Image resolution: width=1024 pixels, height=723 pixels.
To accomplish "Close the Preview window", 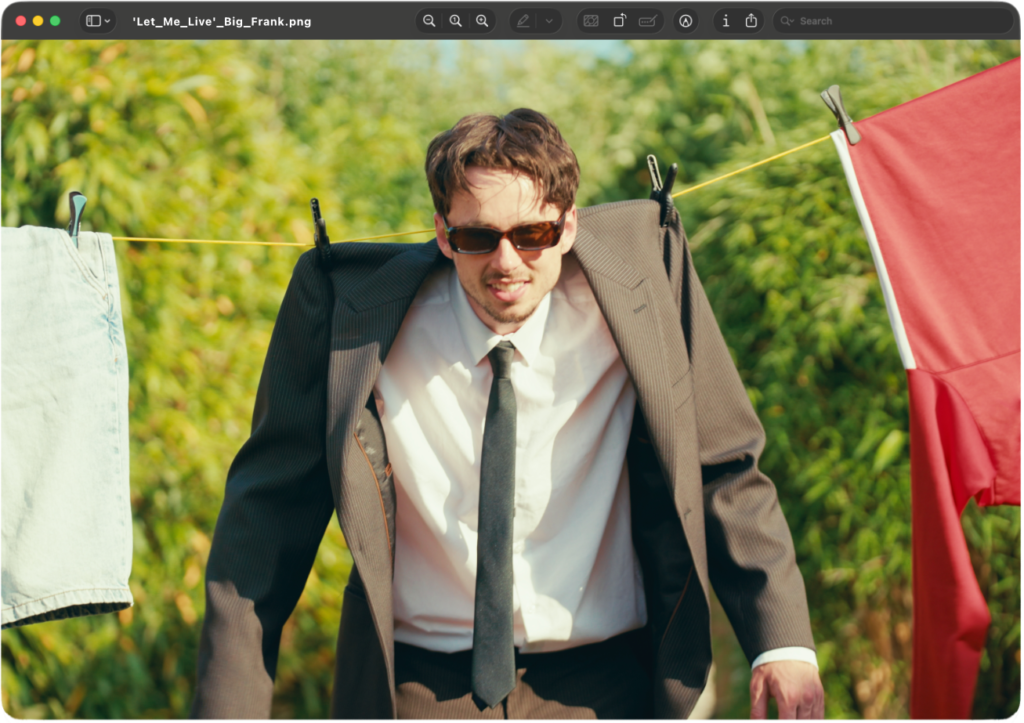I will pyautogui.click(x=21, y=21).
